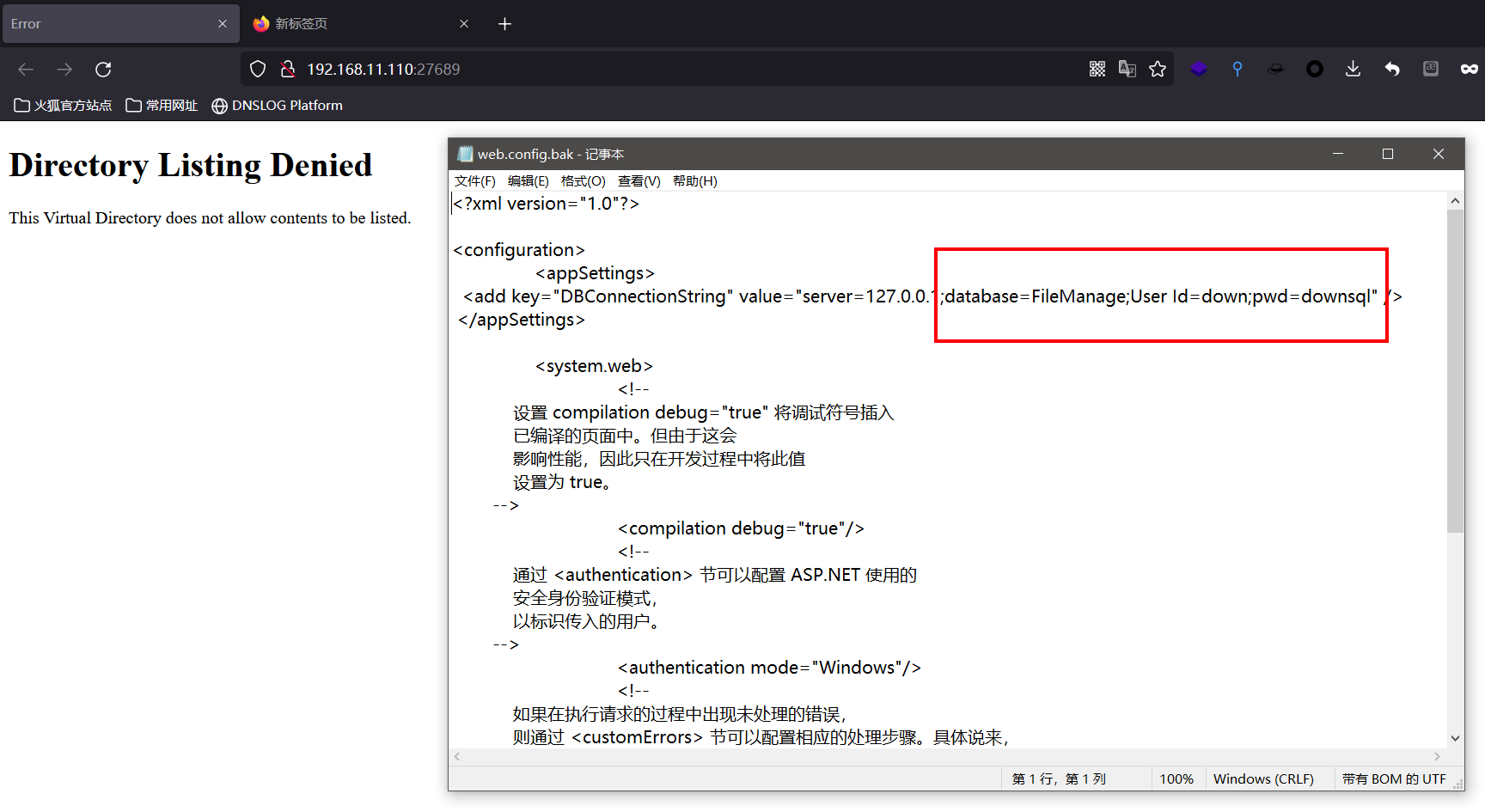This screenshot has width=1485, height=812.
Task: Open the 查看(V) menu in Notepad
Action: click(x=639, y=181)
